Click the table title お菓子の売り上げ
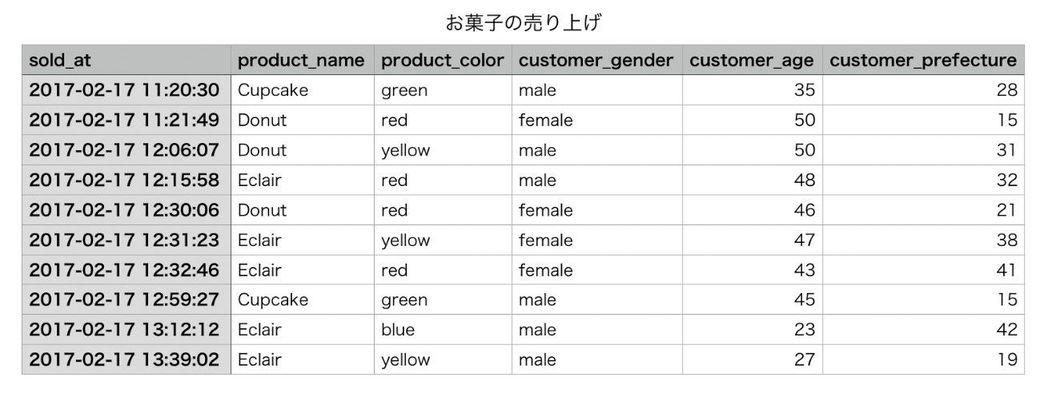This screenshot has width=1040, height=393. pos(523,24)
